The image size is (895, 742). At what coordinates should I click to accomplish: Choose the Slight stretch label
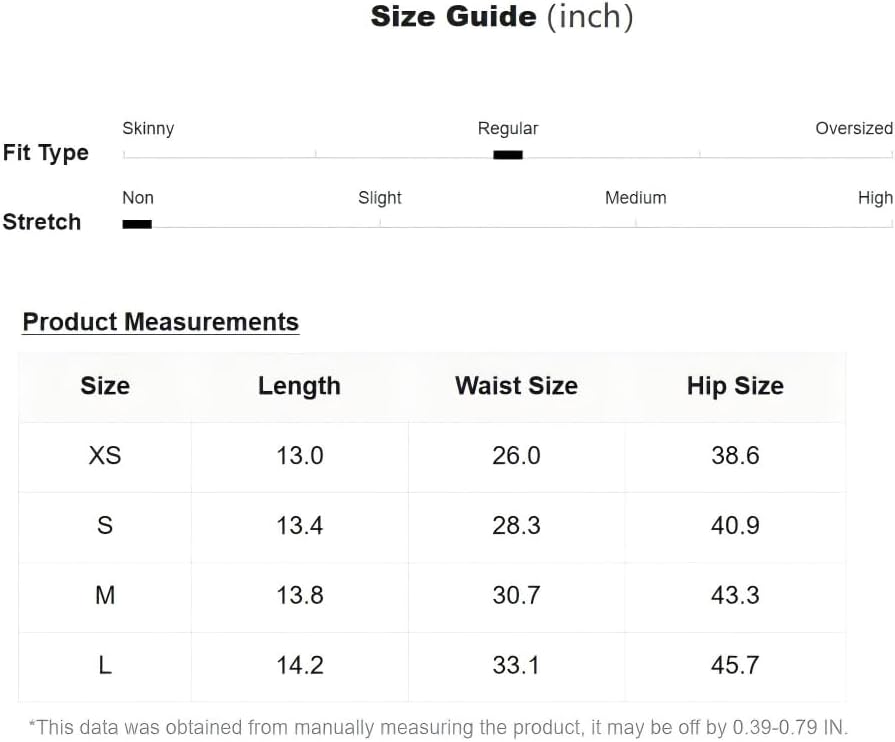coord(380,198)
